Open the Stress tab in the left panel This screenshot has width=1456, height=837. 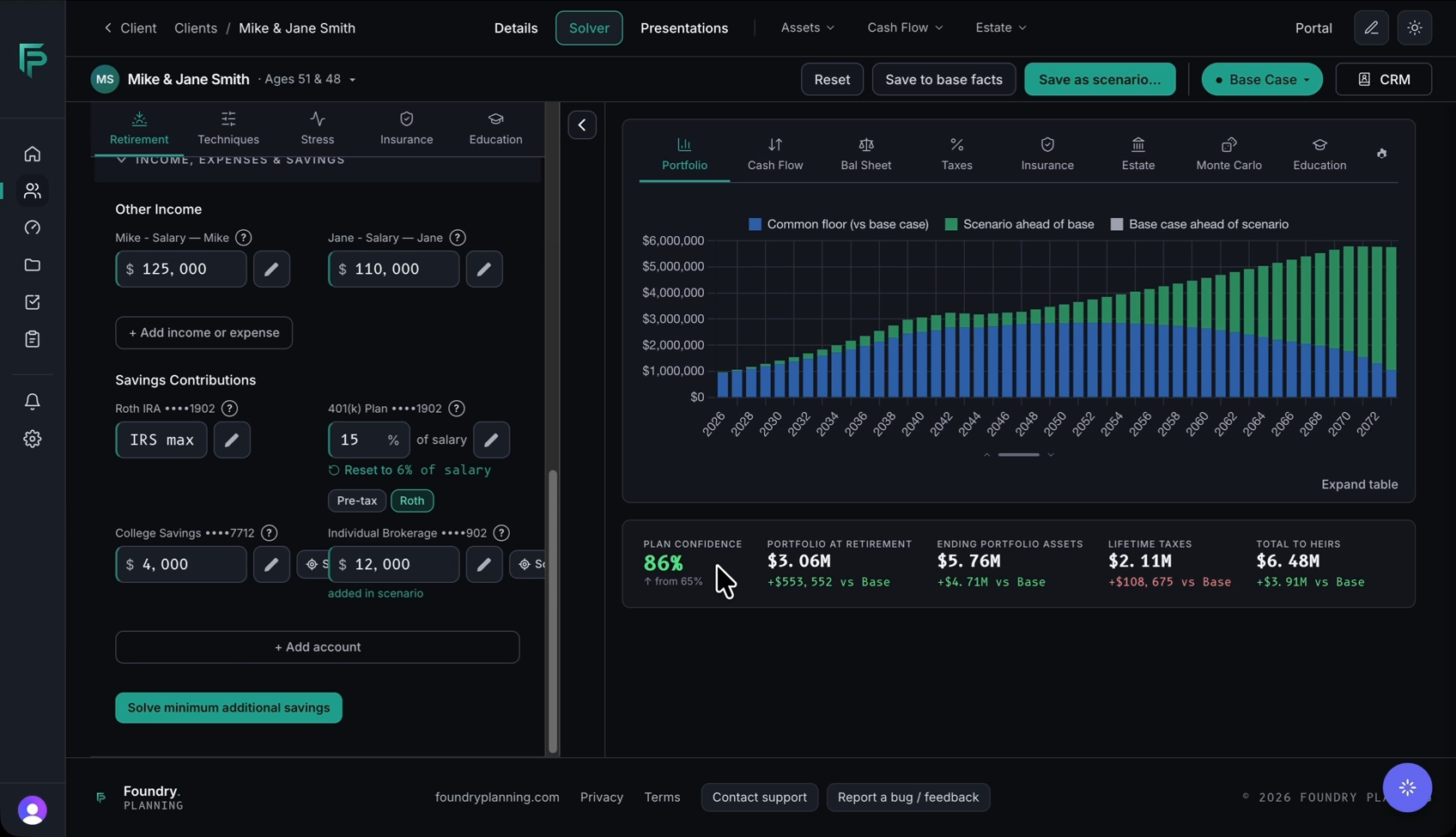318,128
